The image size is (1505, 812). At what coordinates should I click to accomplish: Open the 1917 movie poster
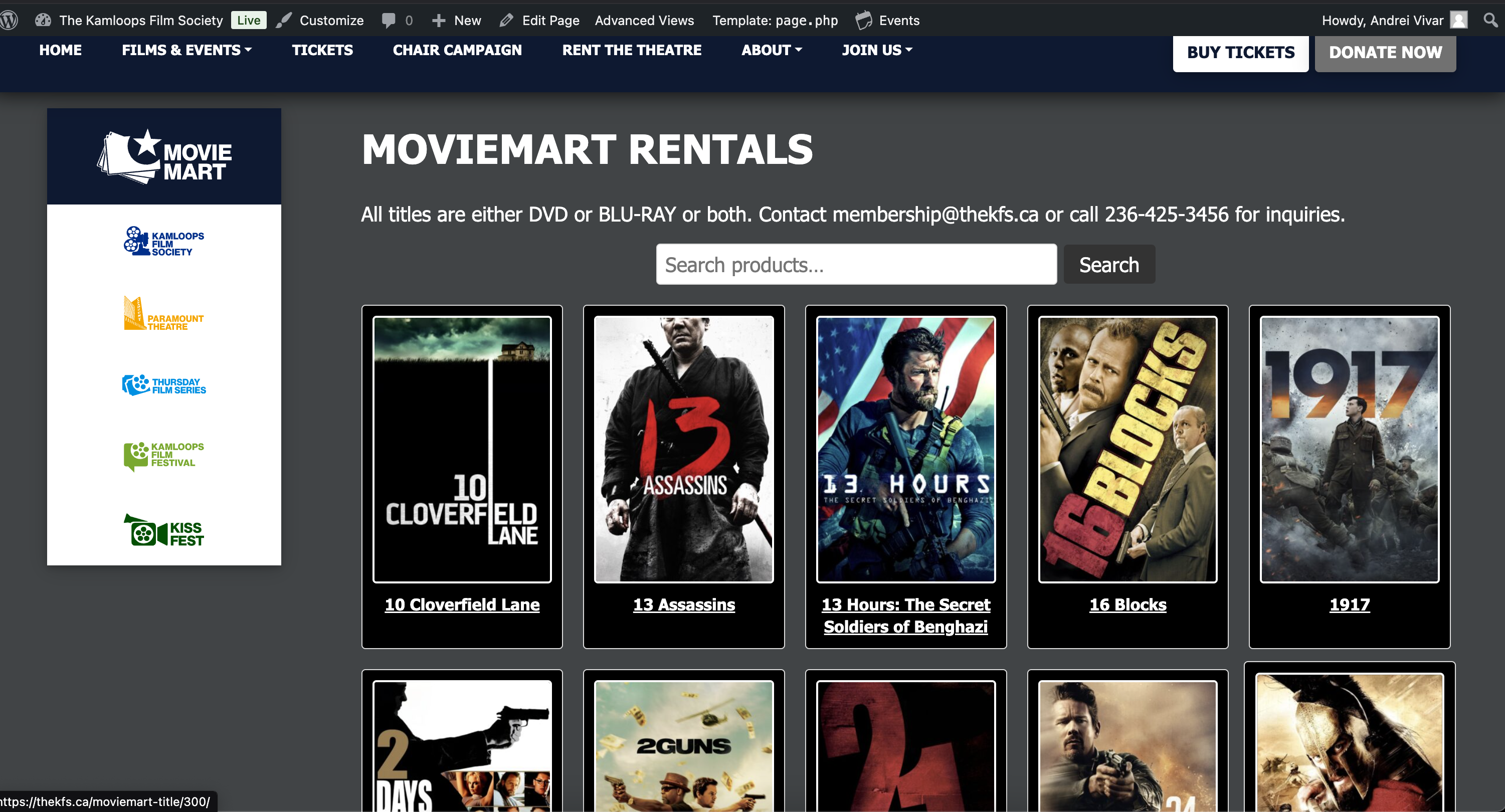click(x=1350, y=450)
